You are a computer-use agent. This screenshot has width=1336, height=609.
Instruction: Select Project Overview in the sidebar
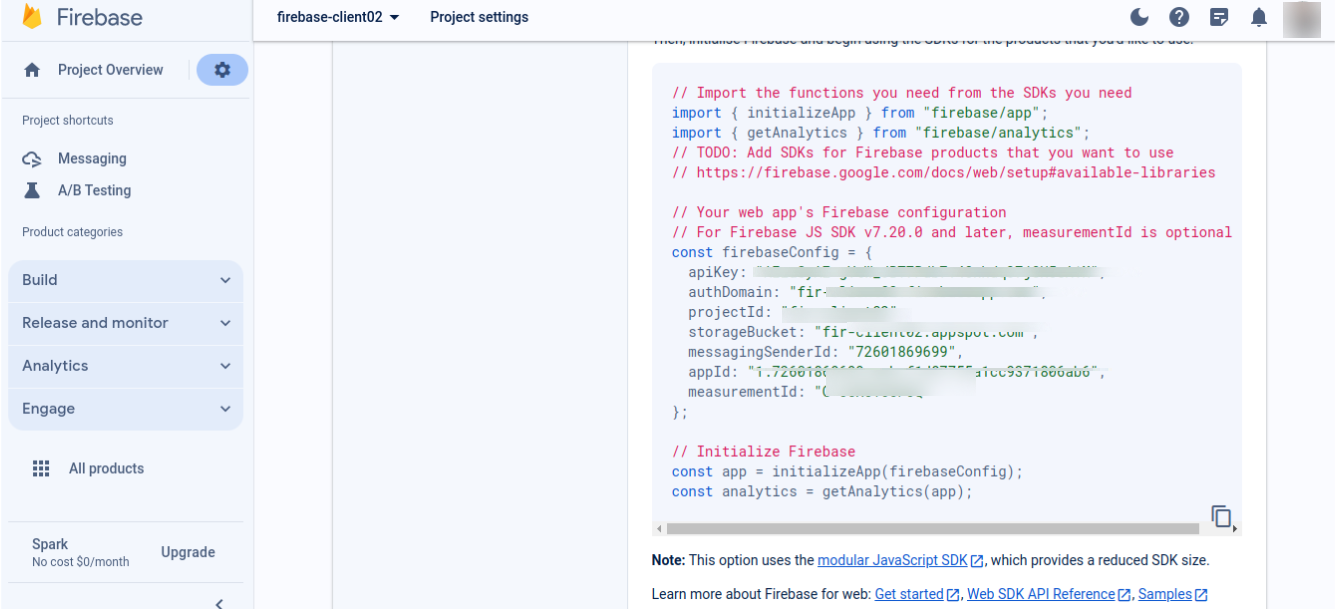(110, 69)
